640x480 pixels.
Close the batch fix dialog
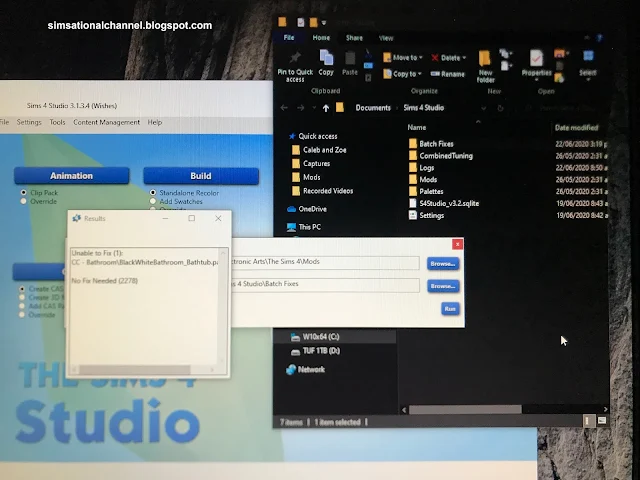coord(458,244)
